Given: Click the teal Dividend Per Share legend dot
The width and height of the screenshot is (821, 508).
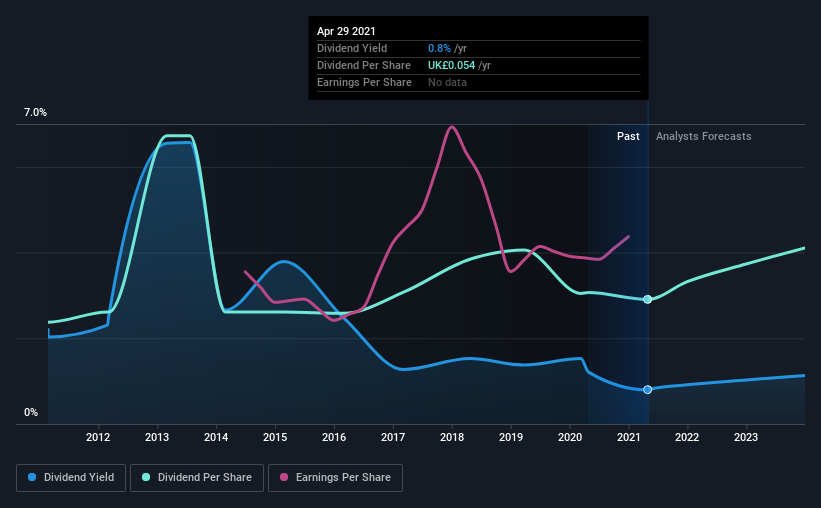Looking at the screenshot, I should point(146,477).
